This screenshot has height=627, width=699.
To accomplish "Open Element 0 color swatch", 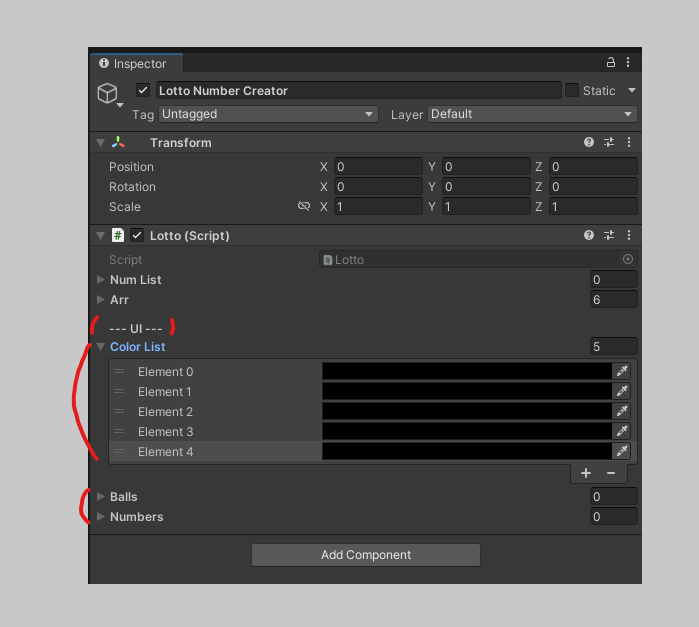I will point(467,371).
